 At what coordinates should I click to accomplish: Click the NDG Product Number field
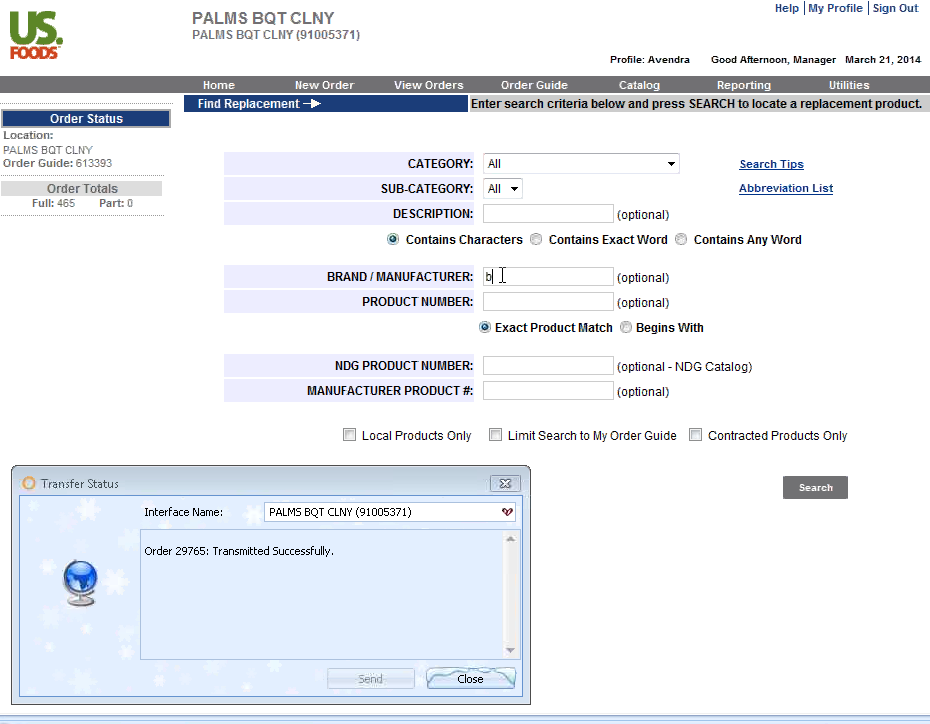pos(548,365)
